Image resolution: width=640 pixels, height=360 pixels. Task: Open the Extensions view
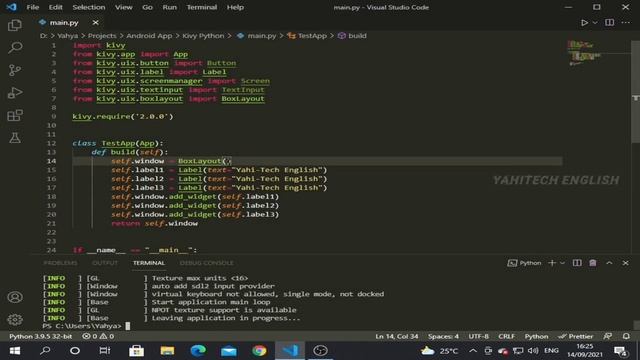click(x=15, y=116)
